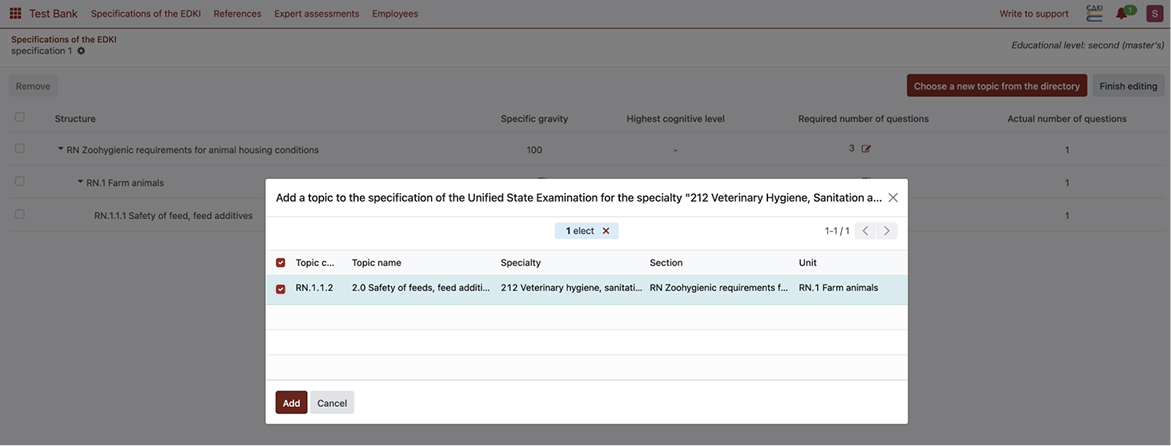Open the CAKI logo icon in the header

[1094, 13]
